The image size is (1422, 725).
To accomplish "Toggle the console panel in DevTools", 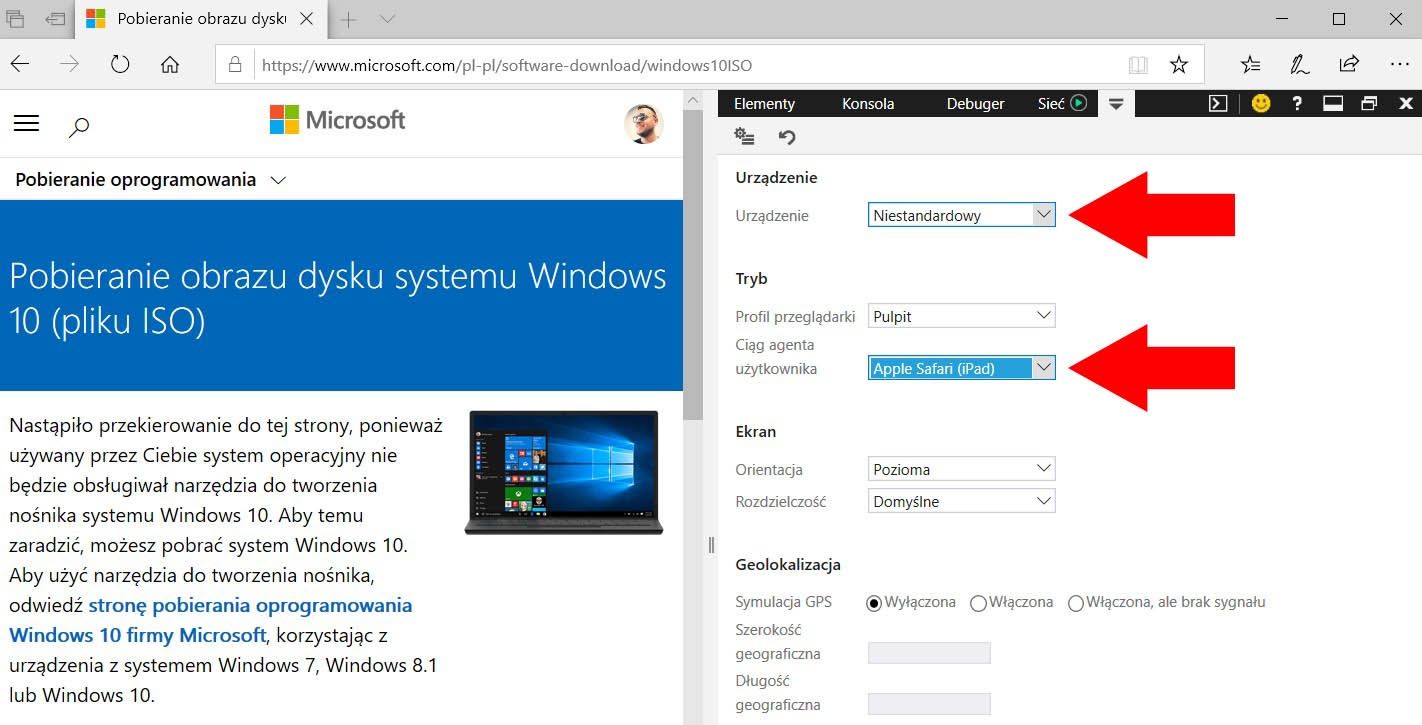I will [1218, 103].
